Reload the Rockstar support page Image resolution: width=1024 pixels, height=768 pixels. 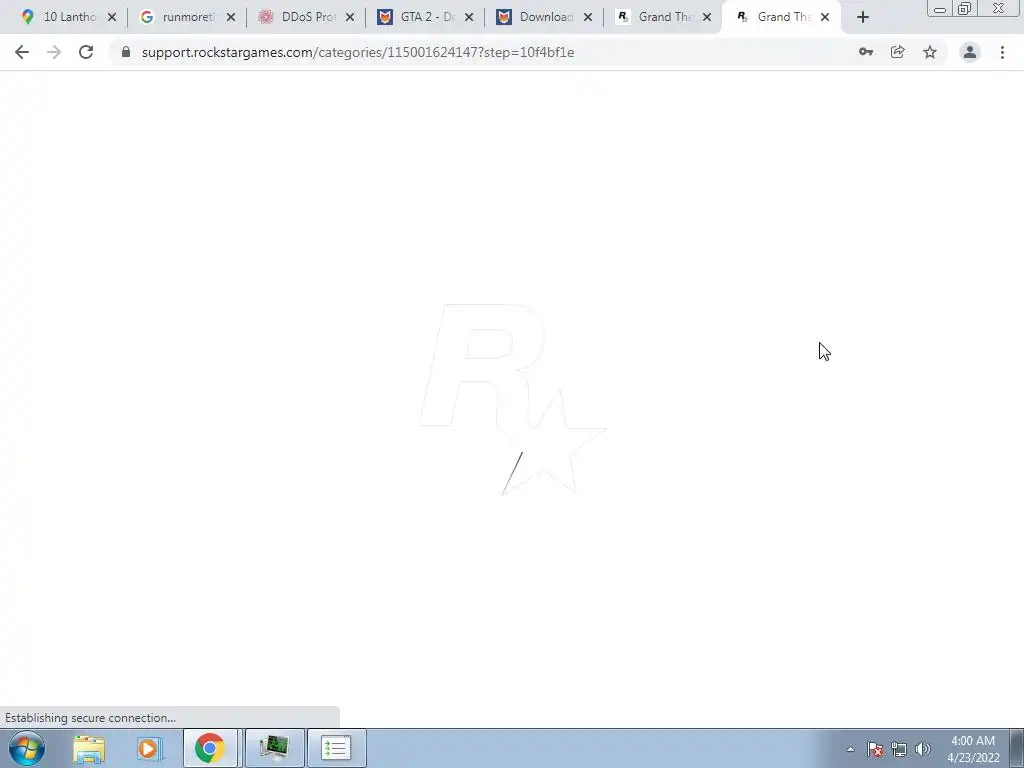click(86, 52)
